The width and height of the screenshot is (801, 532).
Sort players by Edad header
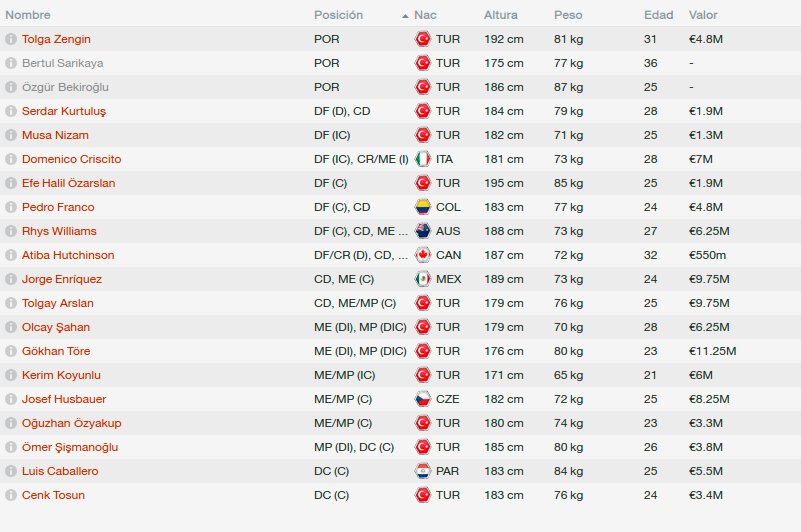[x=658, y=15]
